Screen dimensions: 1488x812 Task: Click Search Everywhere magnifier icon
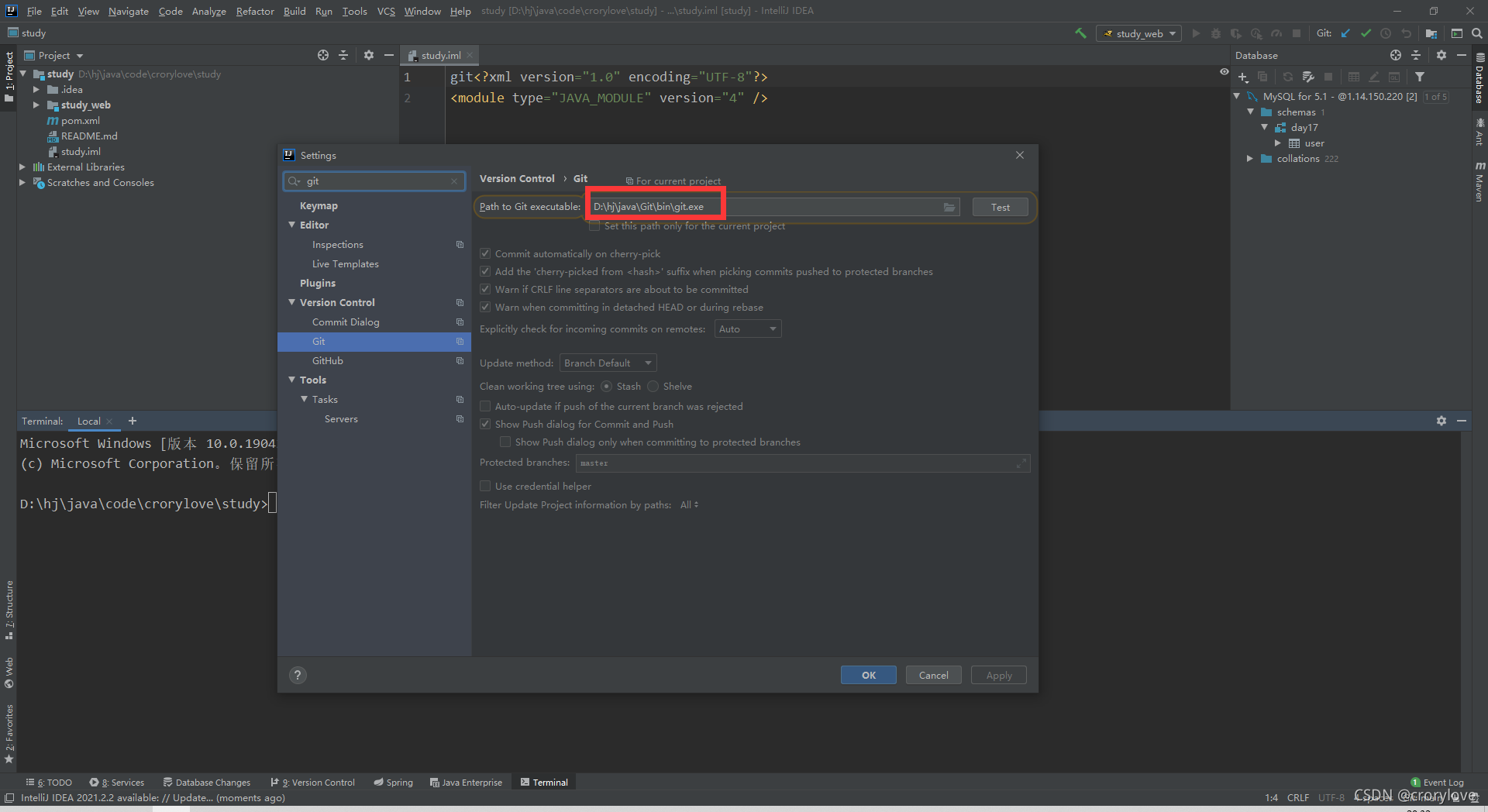point(1477,33)
